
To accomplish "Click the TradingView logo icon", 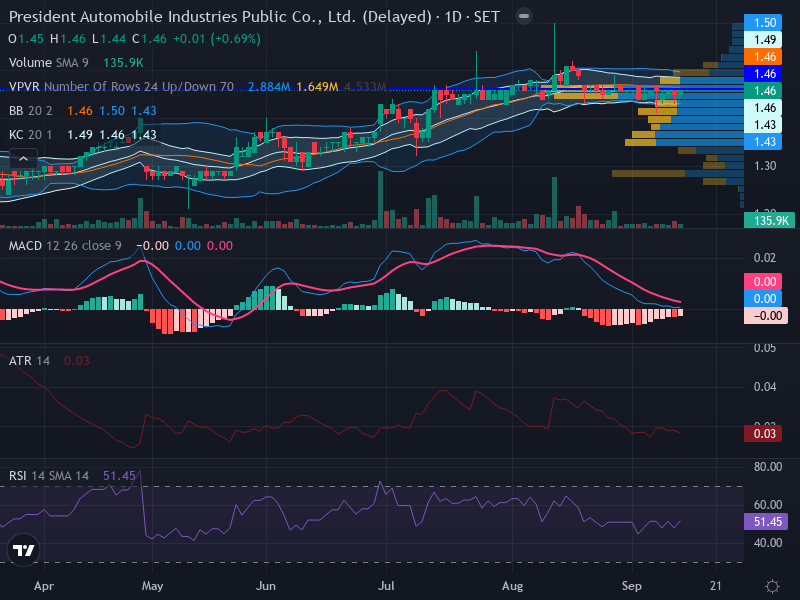I will pos(23,550).
